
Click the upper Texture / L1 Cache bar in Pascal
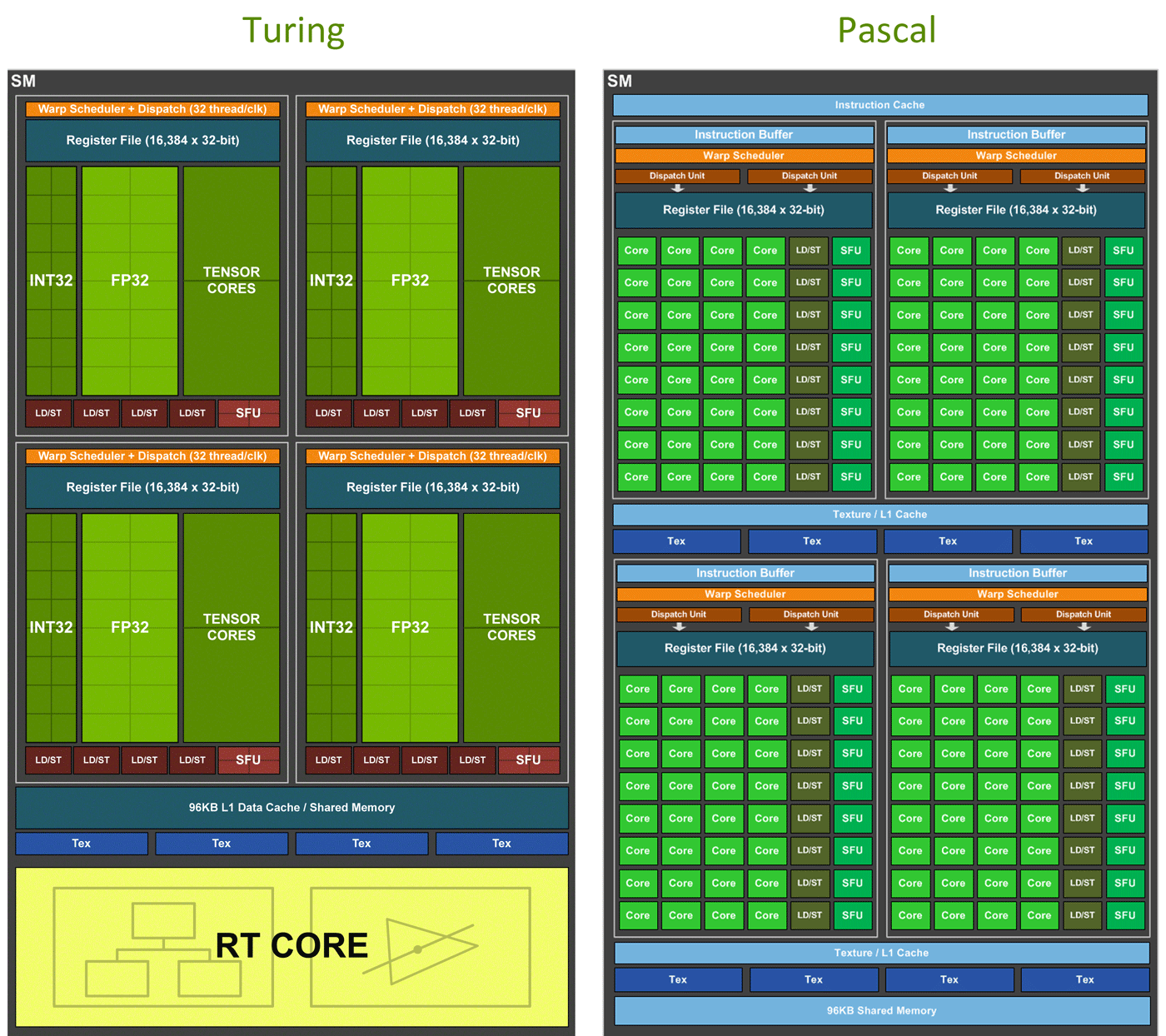pyautogui.click(x=880, y=514)
